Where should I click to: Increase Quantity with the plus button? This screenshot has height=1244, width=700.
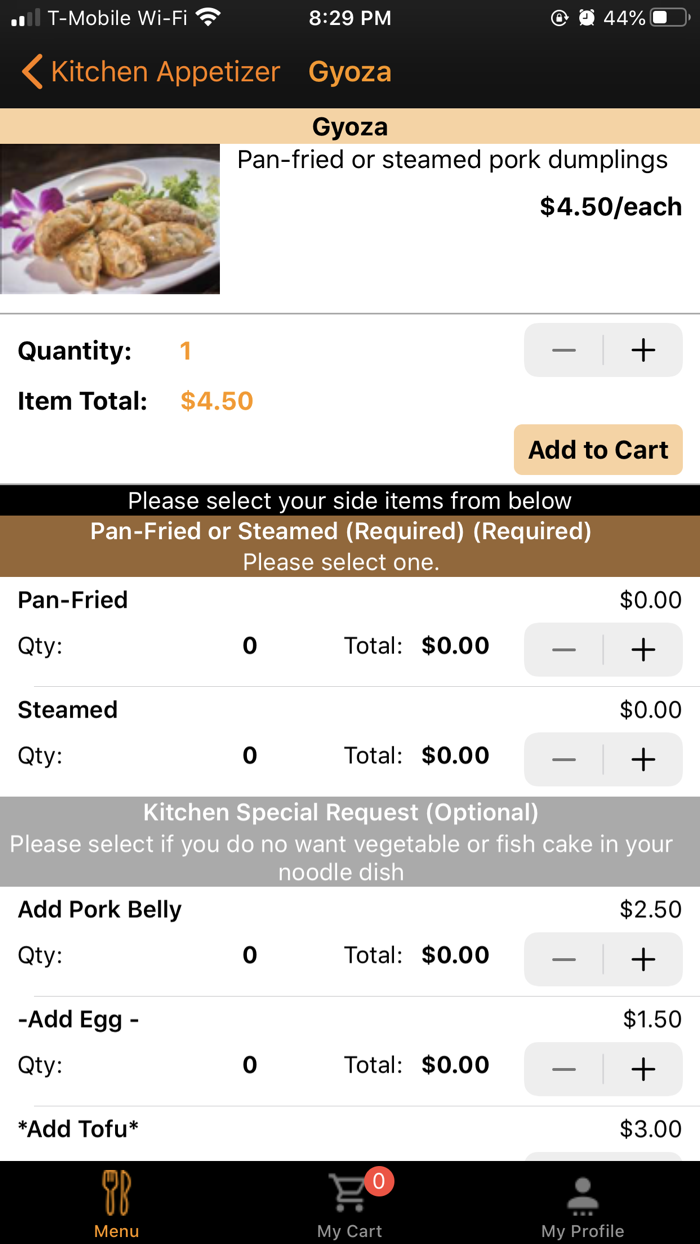pos(643,350)
